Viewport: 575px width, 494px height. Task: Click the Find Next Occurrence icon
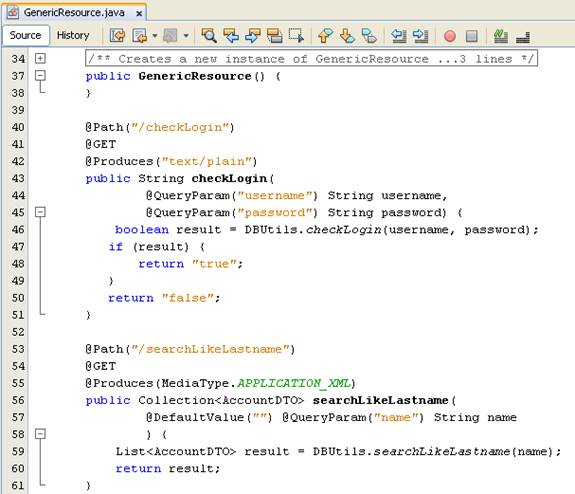pos(253,36)
